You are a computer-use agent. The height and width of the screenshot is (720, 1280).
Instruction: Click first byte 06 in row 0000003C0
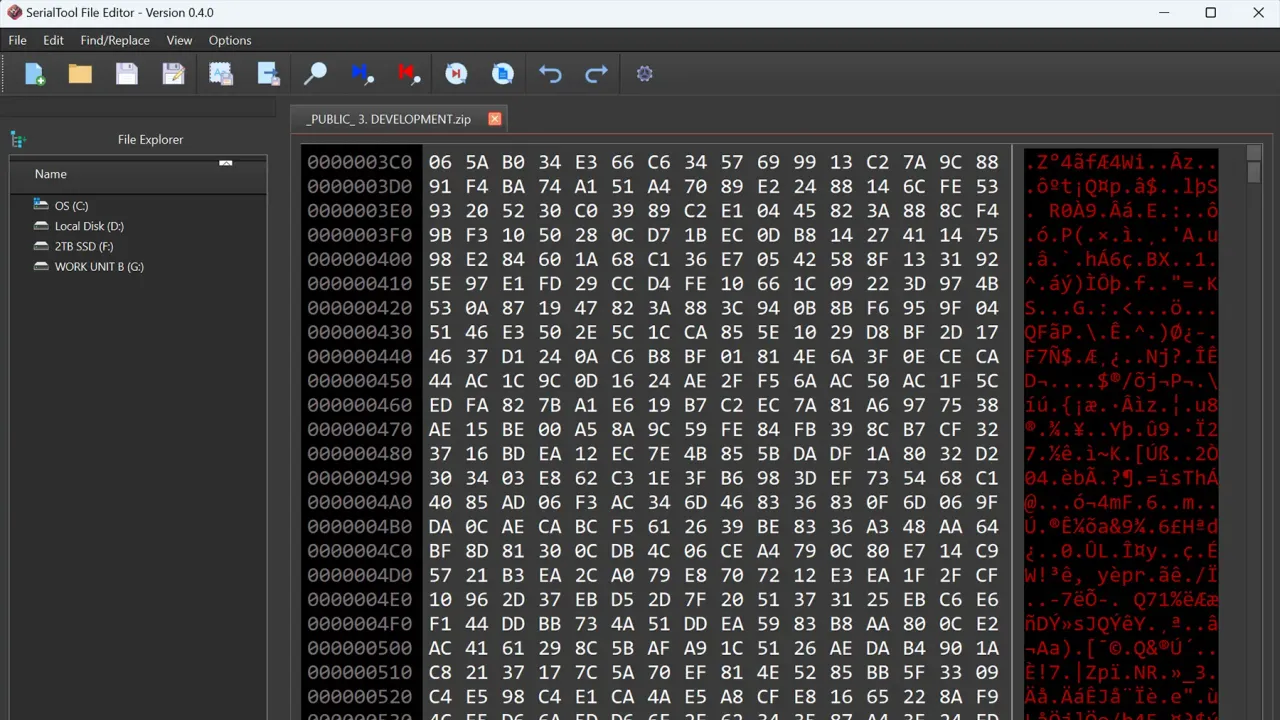coord(440,162)
